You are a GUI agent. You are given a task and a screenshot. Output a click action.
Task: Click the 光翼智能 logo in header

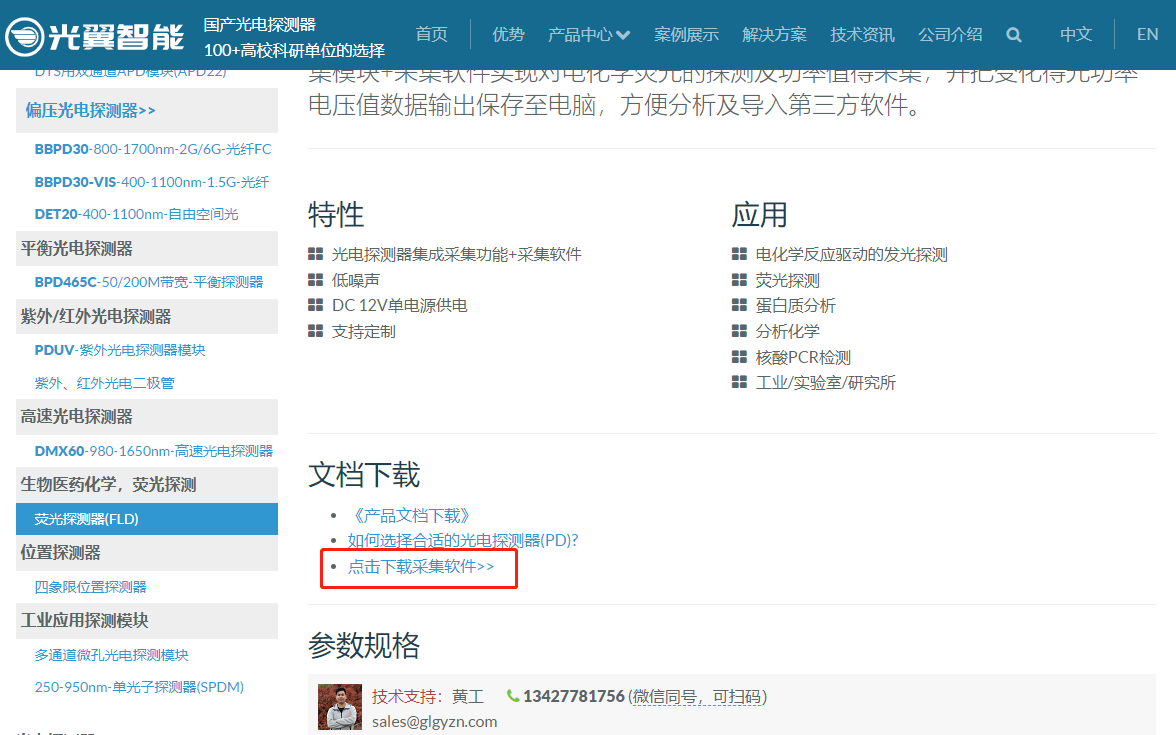(x=95, y=36)
